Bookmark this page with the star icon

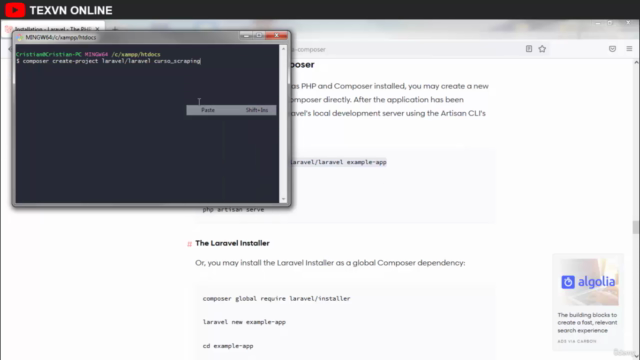click(x=542, y=49)
